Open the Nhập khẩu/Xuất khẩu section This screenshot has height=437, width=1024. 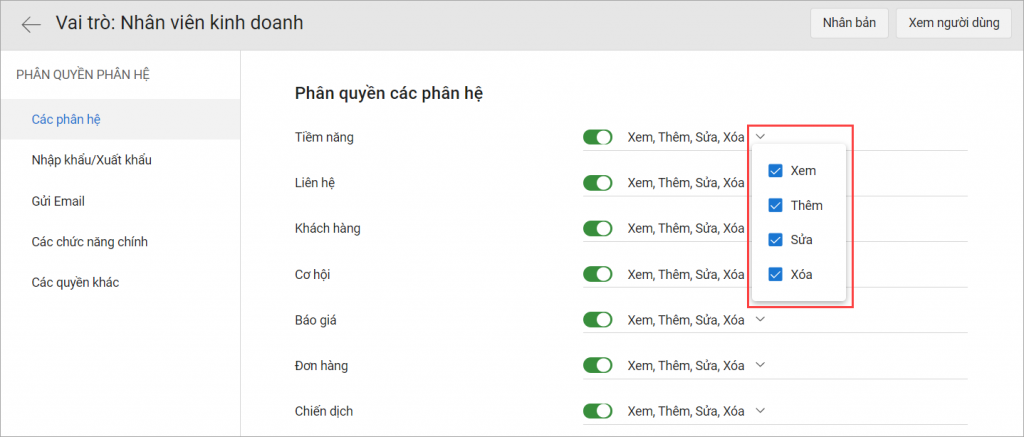tap(91, 160)
